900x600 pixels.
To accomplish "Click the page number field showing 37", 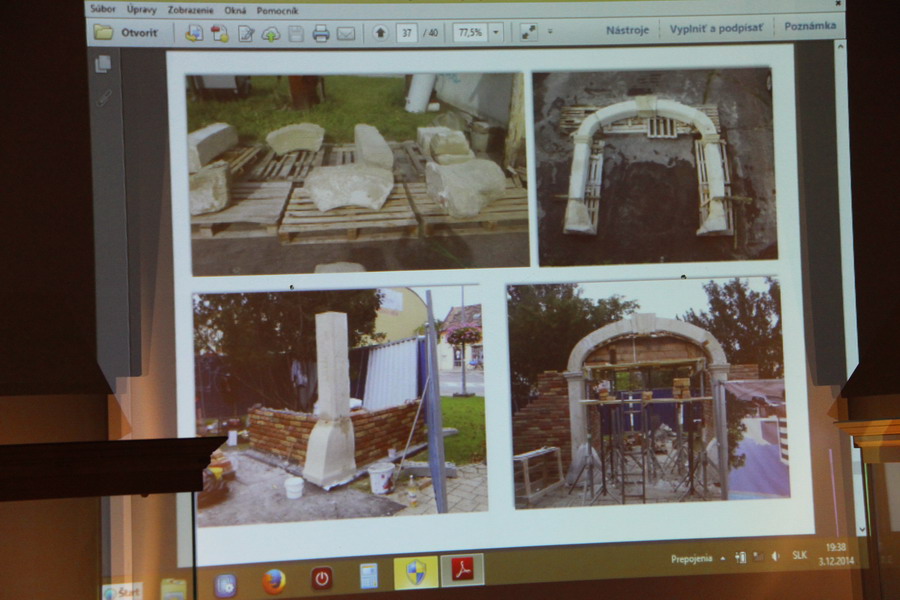I will (x=406, y=33).
